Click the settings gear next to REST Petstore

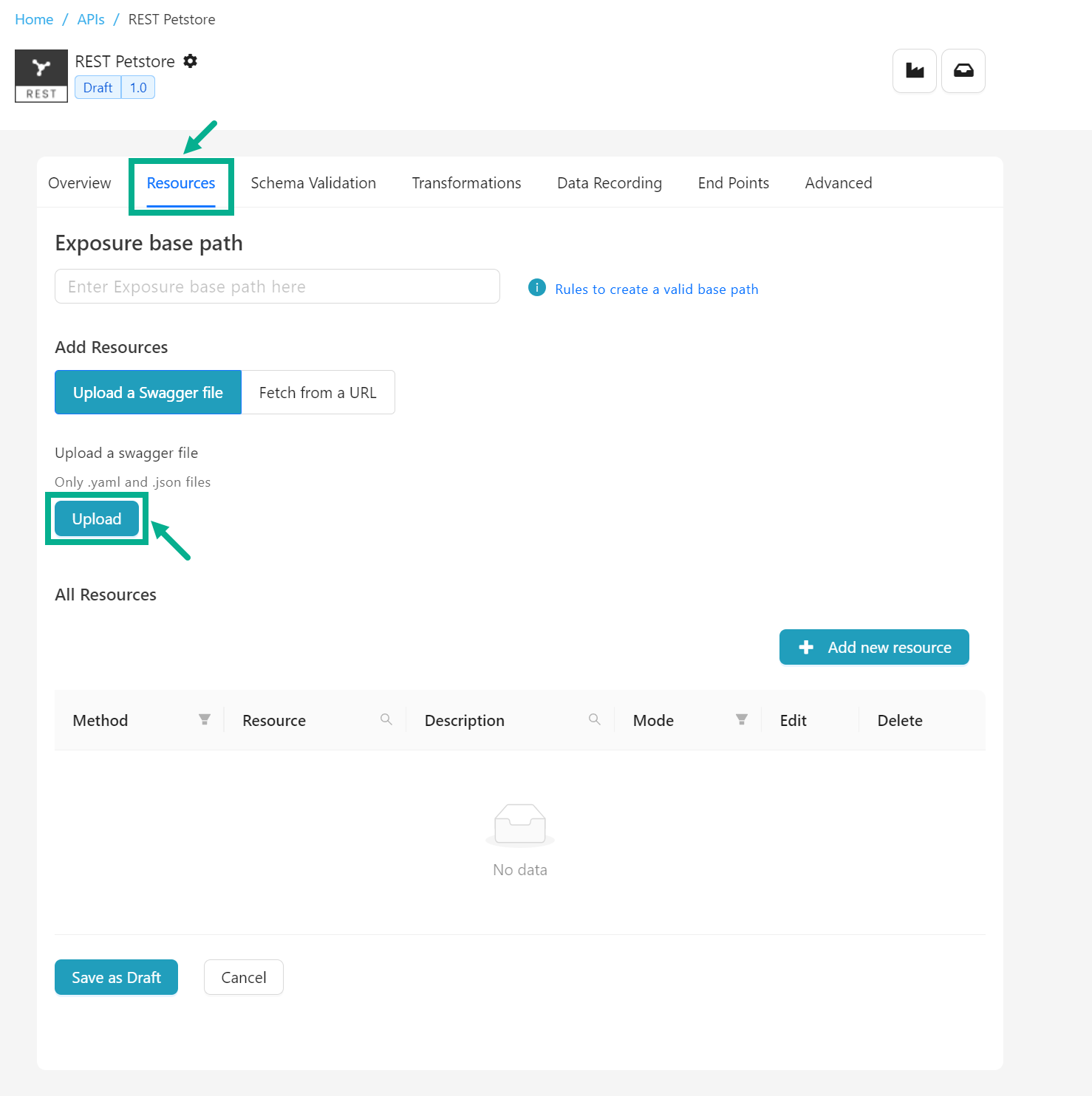[191, 61]
